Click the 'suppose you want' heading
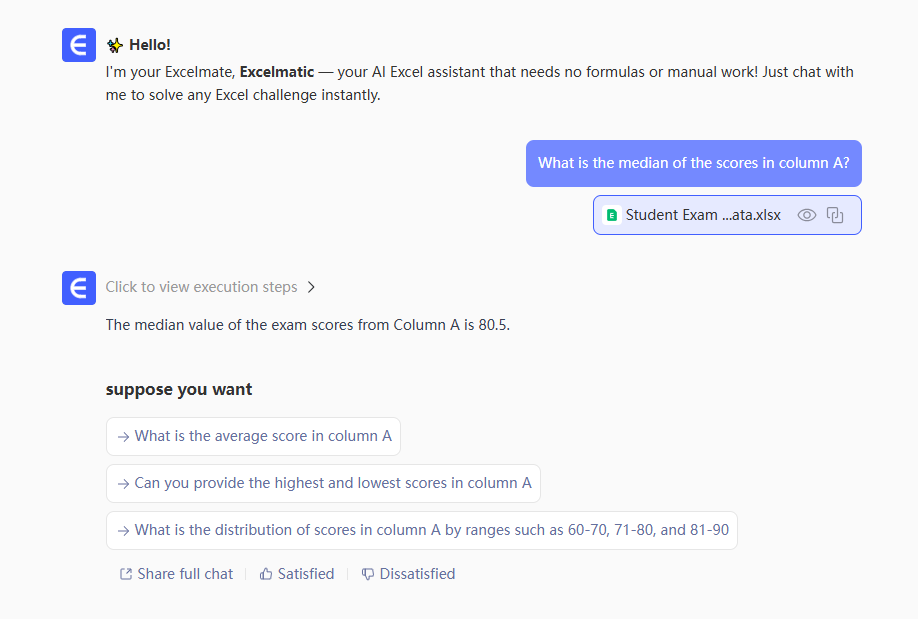 click(x=179, y=389)
